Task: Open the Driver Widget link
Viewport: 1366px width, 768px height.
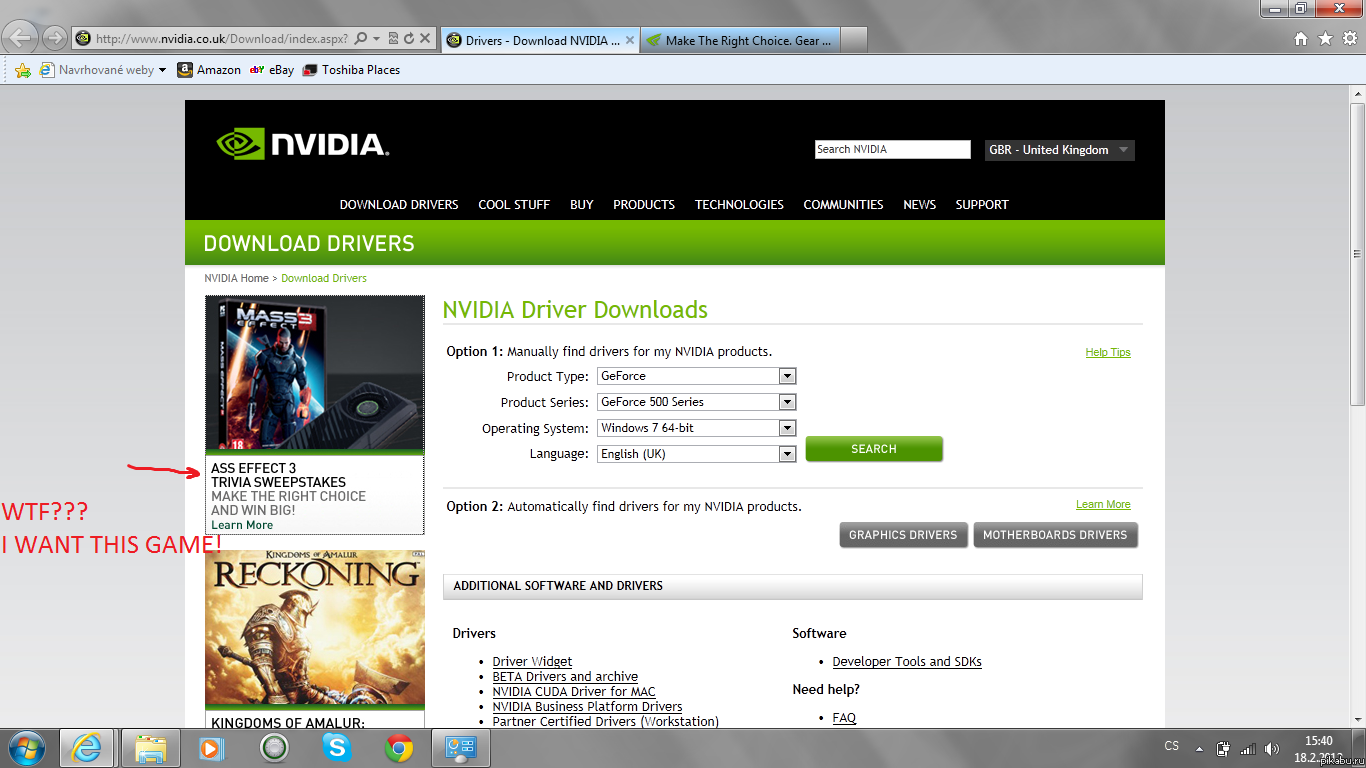Action: (x=532, y=662)
